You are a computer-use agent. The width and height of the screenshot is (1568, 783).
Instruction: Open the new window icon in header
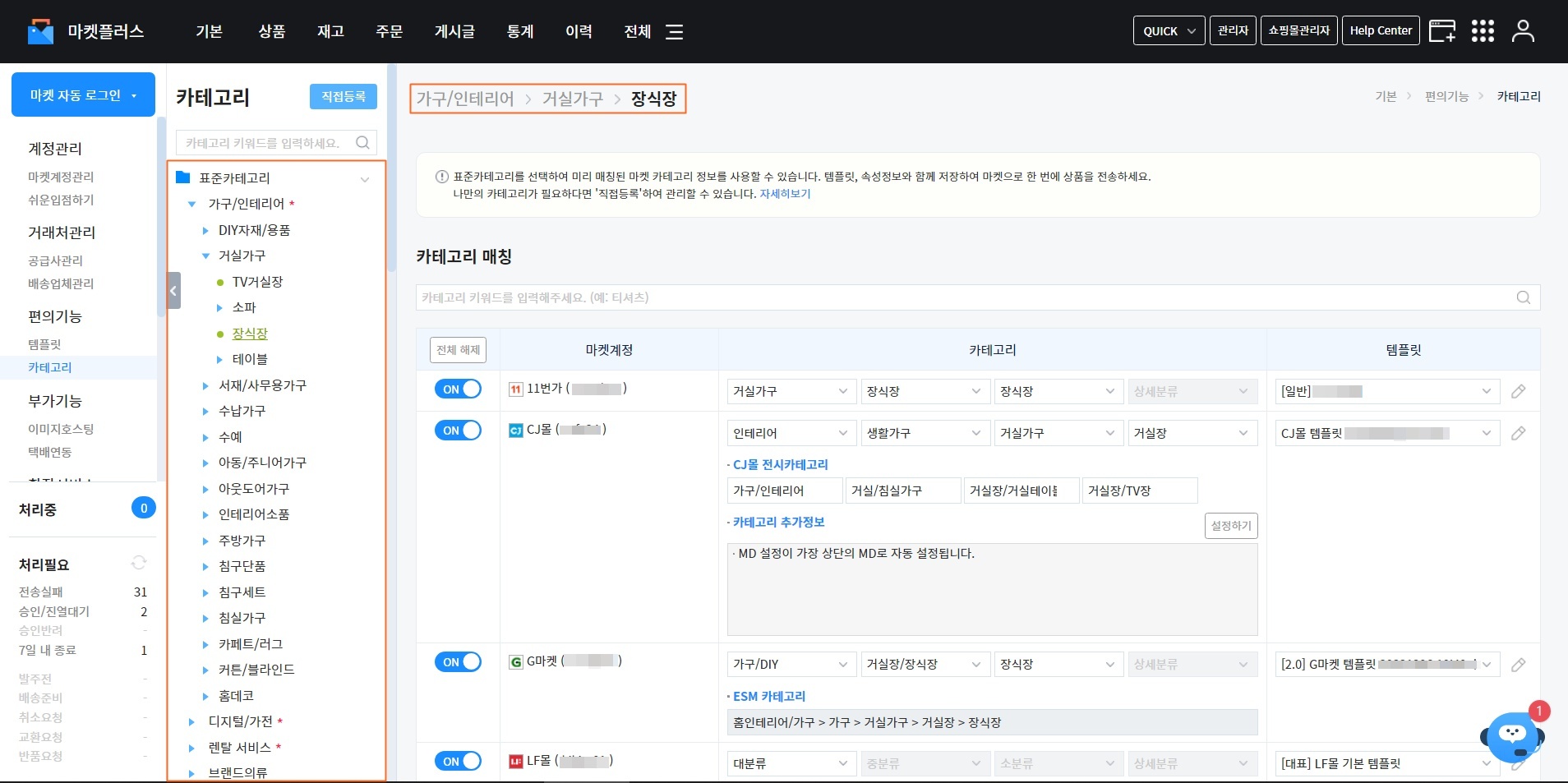1442,31
